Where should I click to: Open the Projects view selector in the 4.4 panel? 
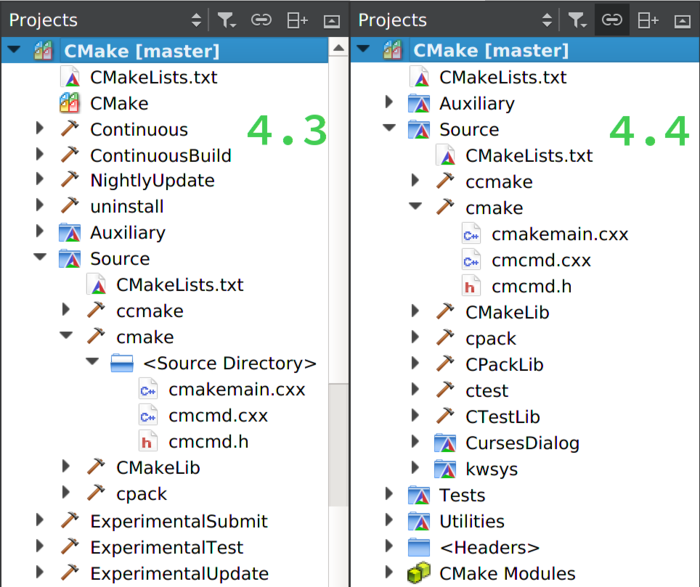(546, 19)
